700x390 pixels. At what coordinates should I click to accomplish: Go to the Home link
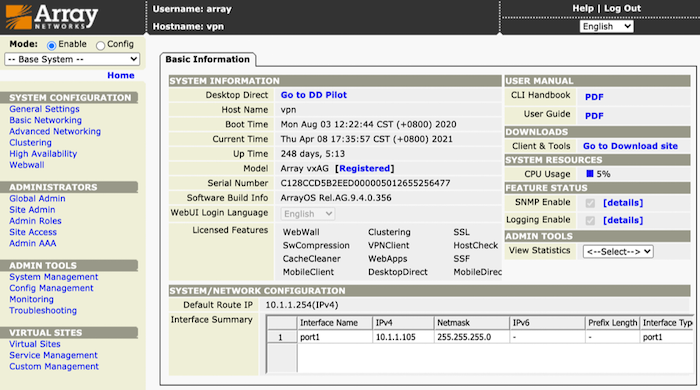pyautogui.click(x=121, y=75)
